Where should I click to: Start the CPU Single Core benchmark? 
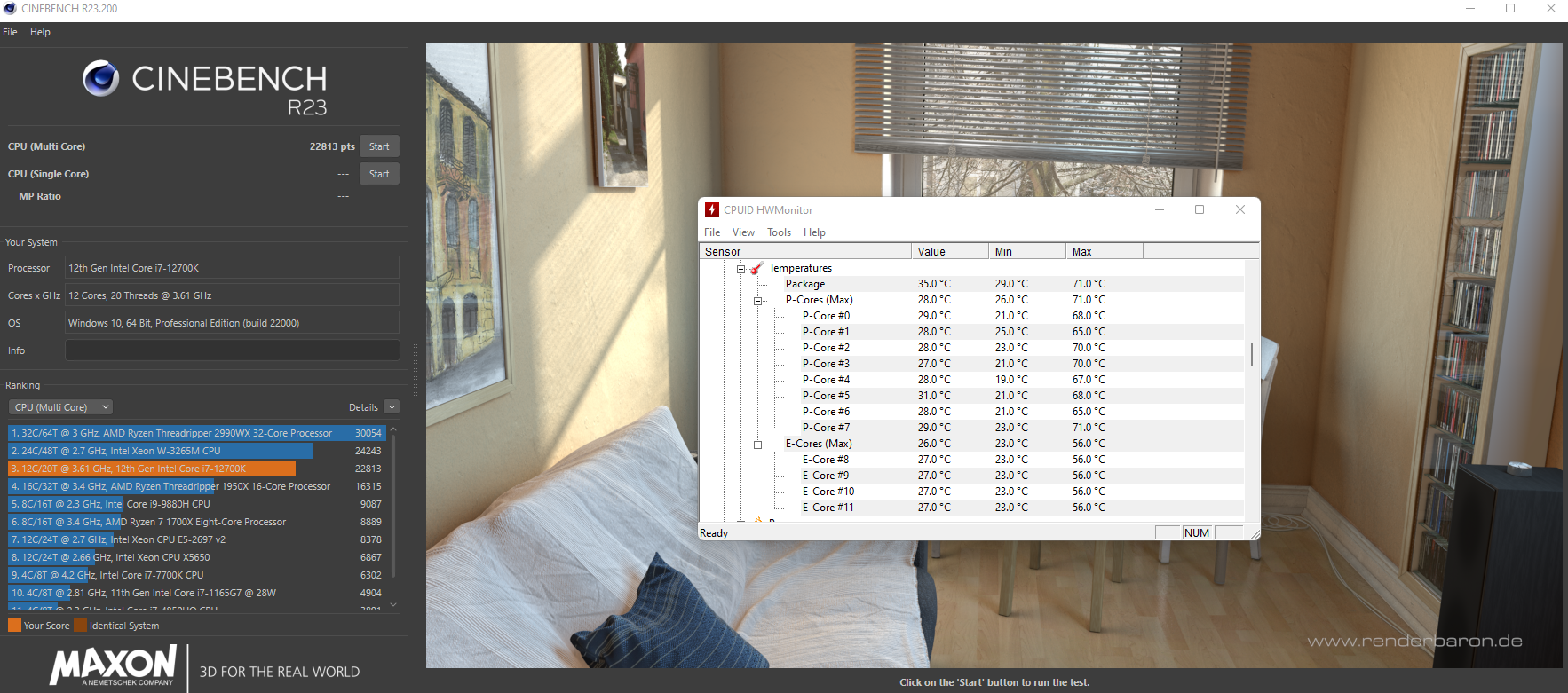click(379, 174)
